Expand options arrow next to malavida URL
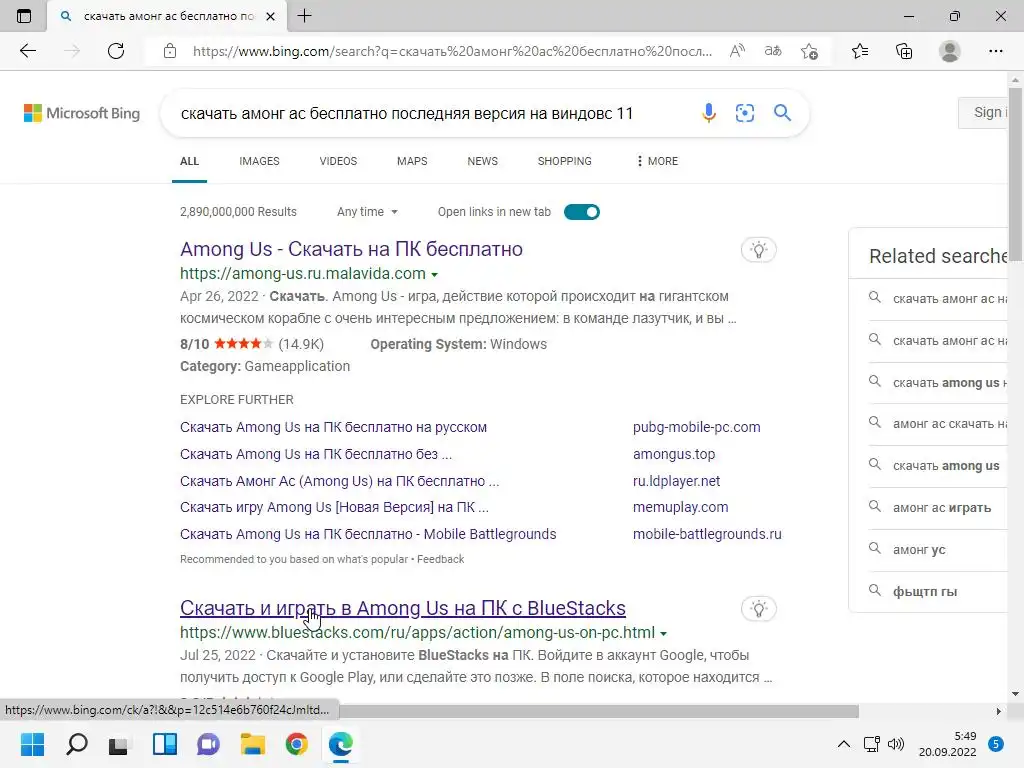 434,275
